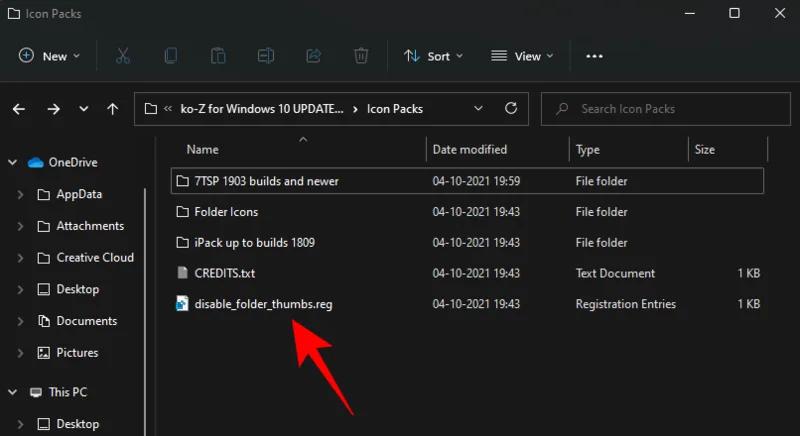Viewport: 800px width, 436px height.
Task: Click the Registration Entries type cell
Action: coord(626,304)
